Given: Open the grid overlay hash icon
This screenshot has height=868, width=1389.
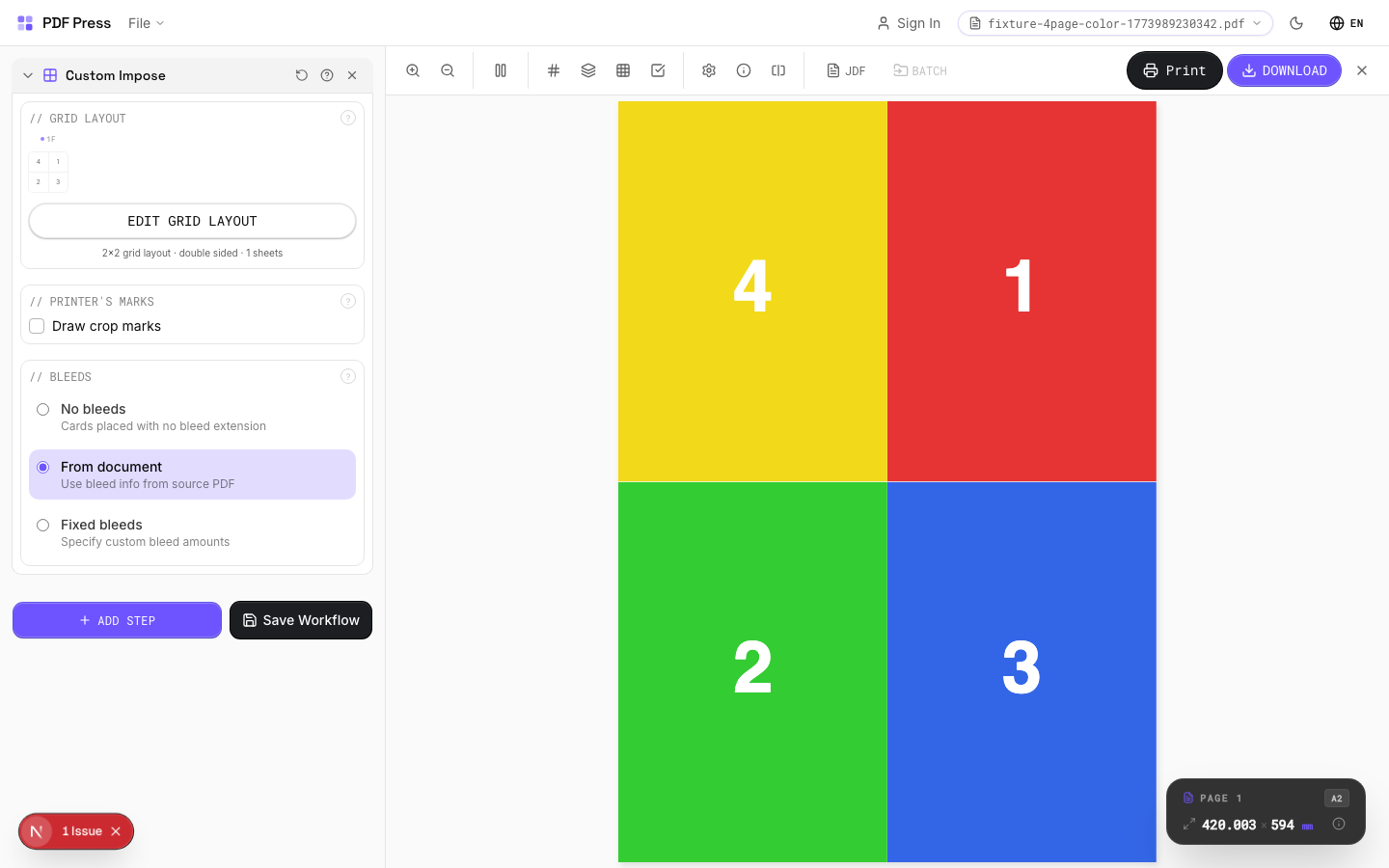Looking at the screenshot, I should (554, 70).
